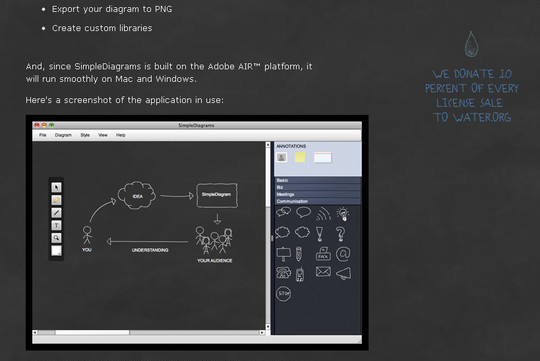Expand the Meetings library section
Viewport: 540px width, 361px height.
pyautogui.click(x=318, y=194)
